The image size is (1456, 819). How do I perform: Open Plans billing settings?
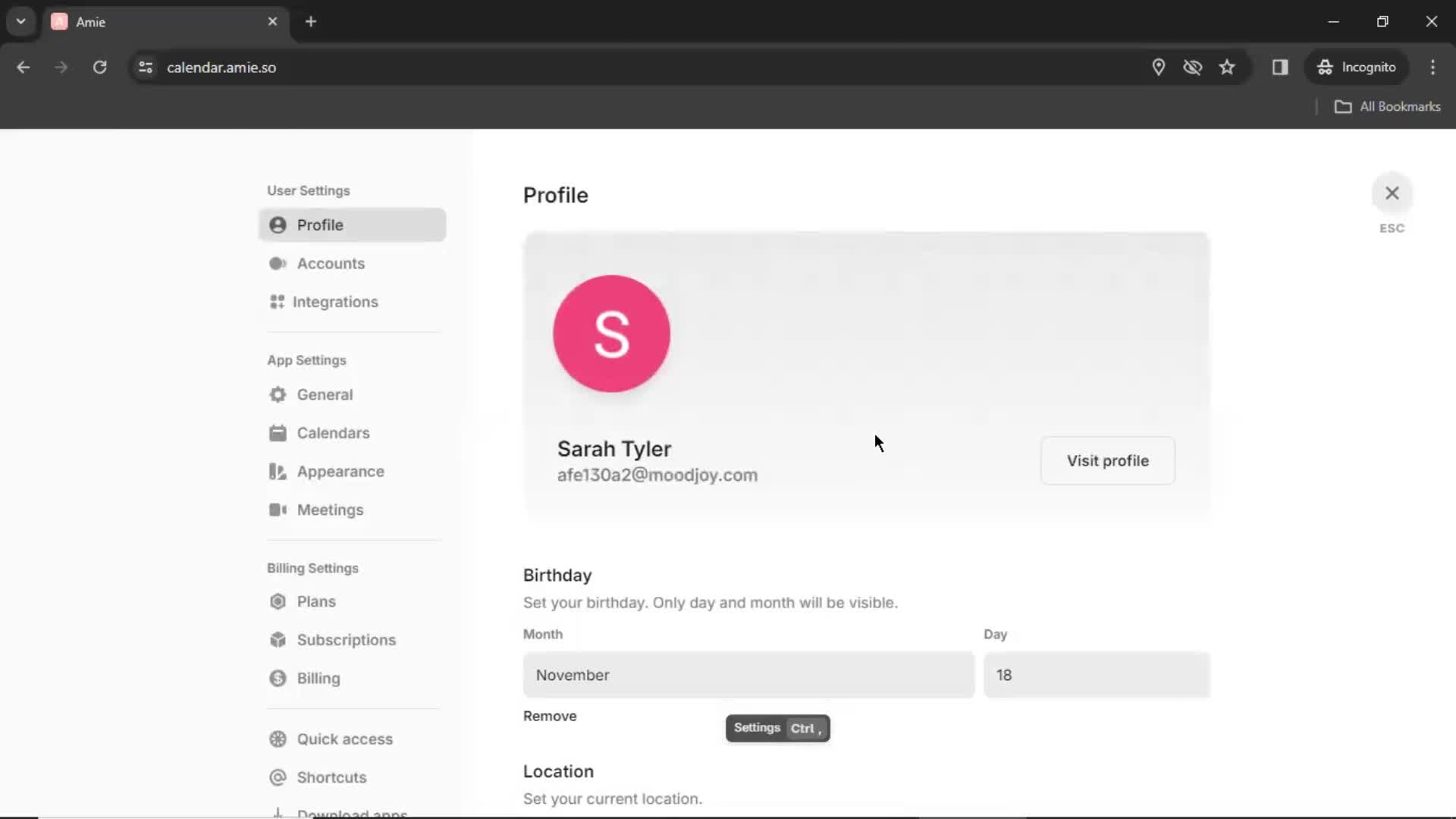tap(316, 601)
